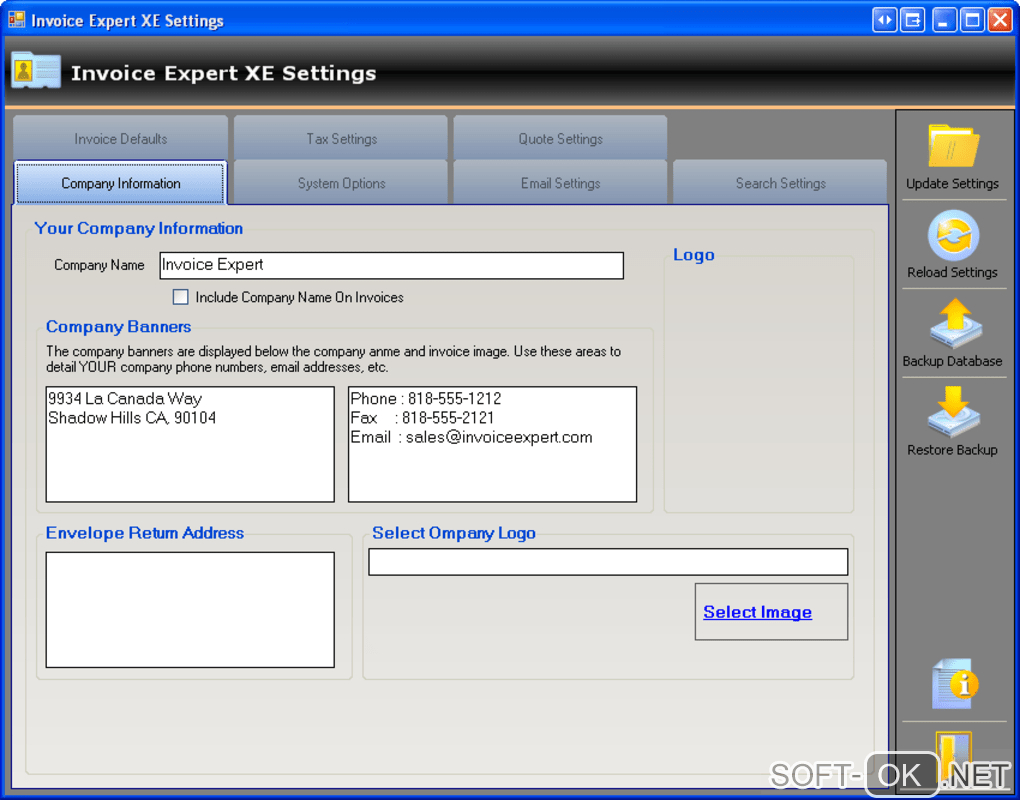Click the left-right arrows title bar button
Screen dimensions: 1020x800
(885, 20)
